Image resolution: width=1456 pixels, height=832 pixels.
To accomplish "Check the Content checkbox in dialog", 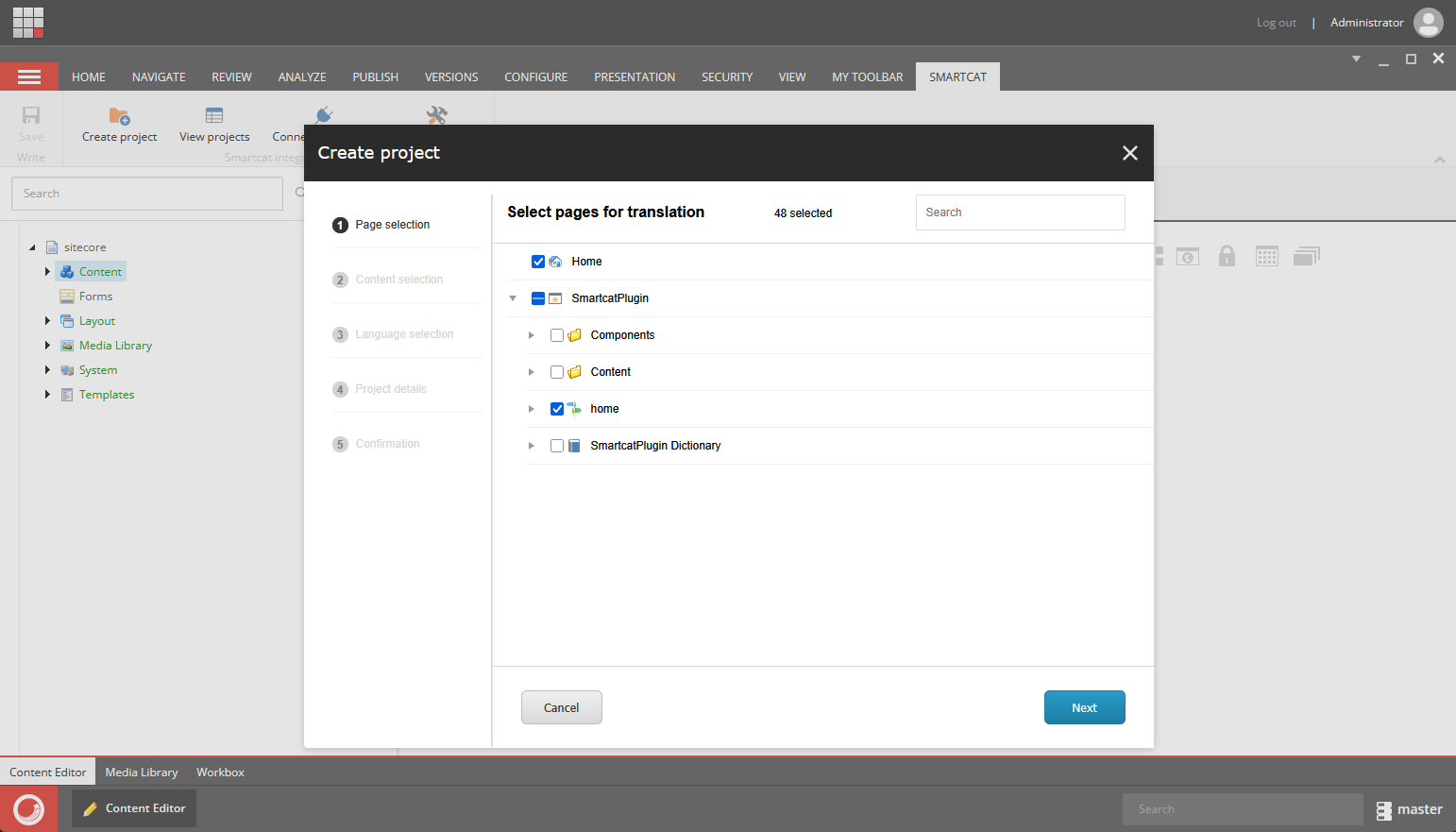I will click(x=557, y=372).
